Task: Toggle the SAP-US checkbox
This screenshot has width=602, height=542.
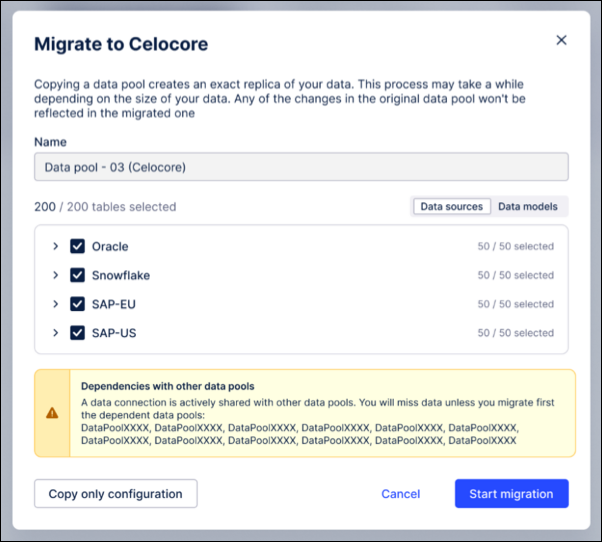Action: click(x=77, y=333)
